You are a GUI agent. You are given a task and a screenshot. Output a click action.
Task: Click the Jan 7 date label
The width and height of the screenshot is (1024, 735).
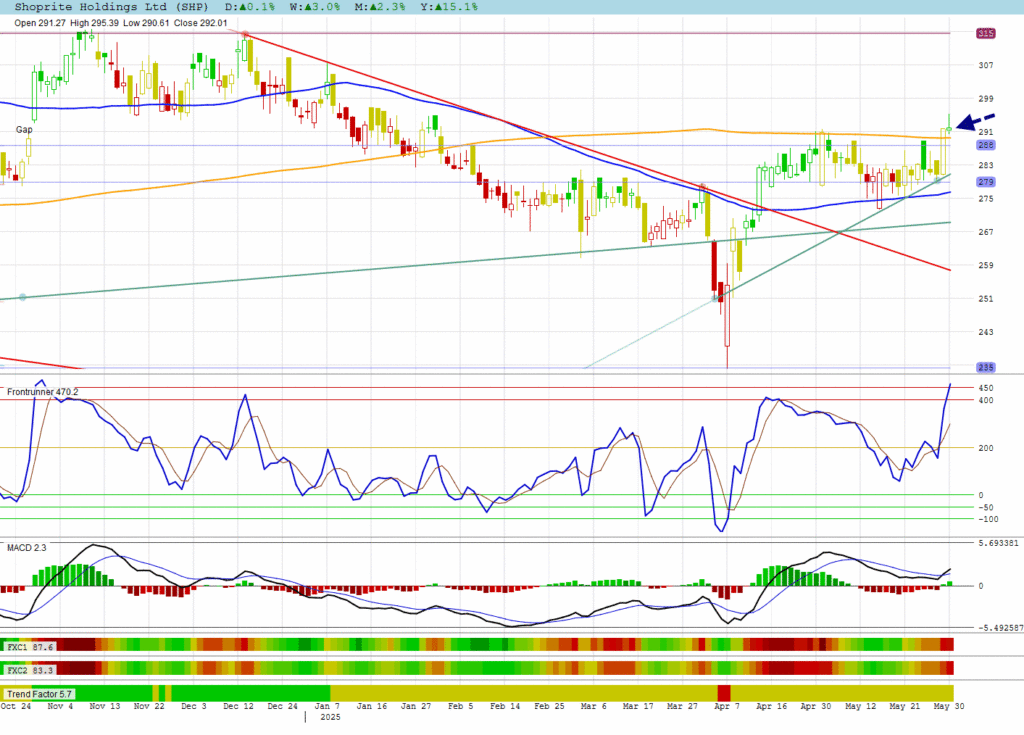[x=327, y=706]
